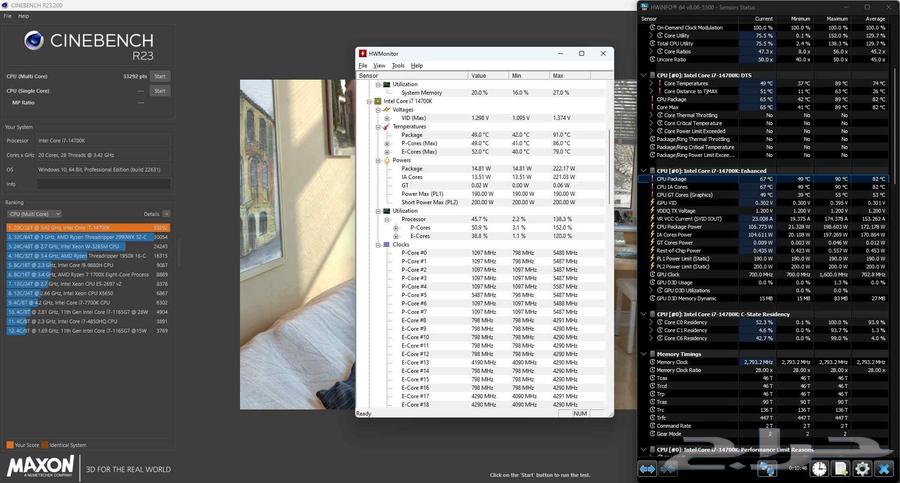
Task: Select the Intel Core i7-7700K ranking entry
Action: 88,303
